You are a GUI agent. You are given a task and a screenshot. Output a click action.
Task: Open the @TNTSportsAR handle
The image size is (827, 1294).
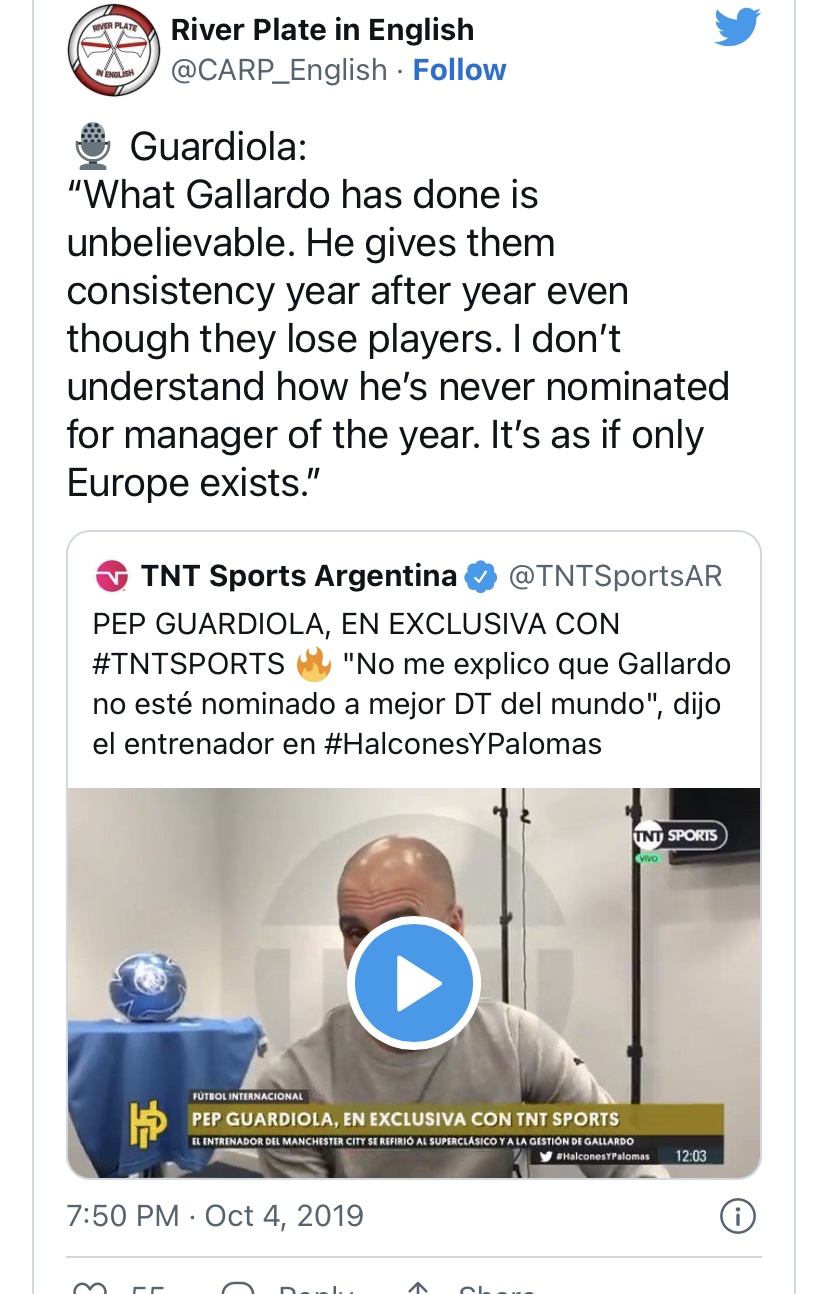point(615,576)
